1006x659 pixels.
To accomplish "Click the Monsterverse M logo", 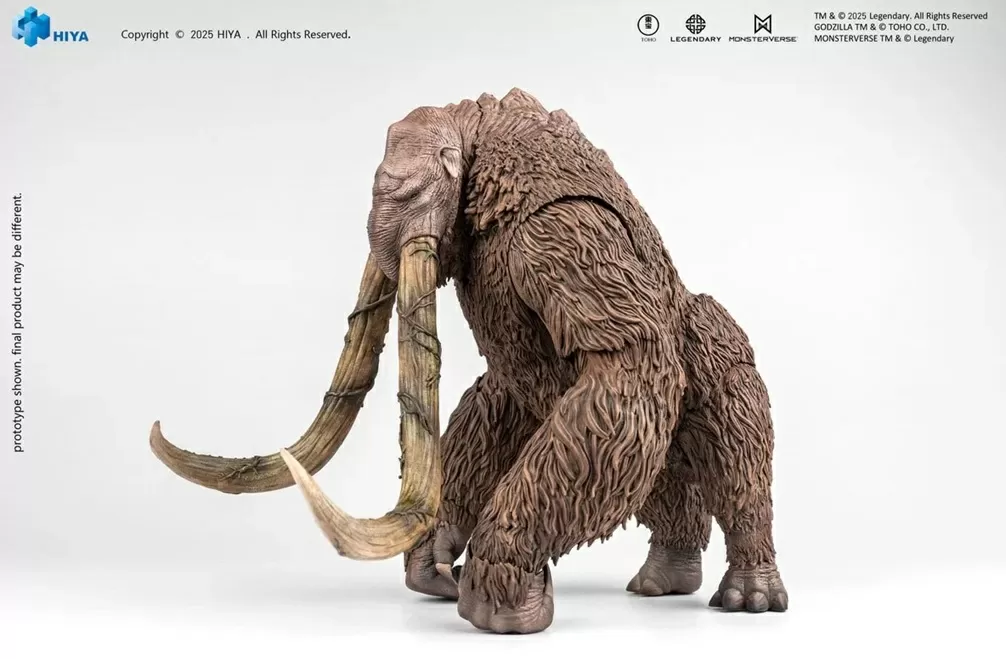I will click(763, 23).
